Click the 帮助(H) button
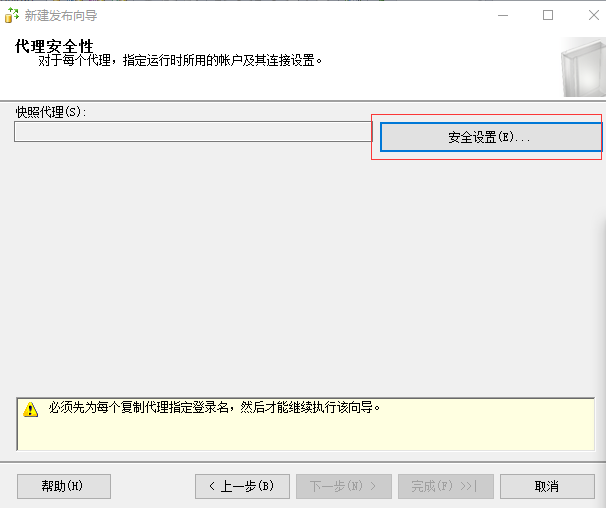The image size is (606, 508). tap(64, 486)
